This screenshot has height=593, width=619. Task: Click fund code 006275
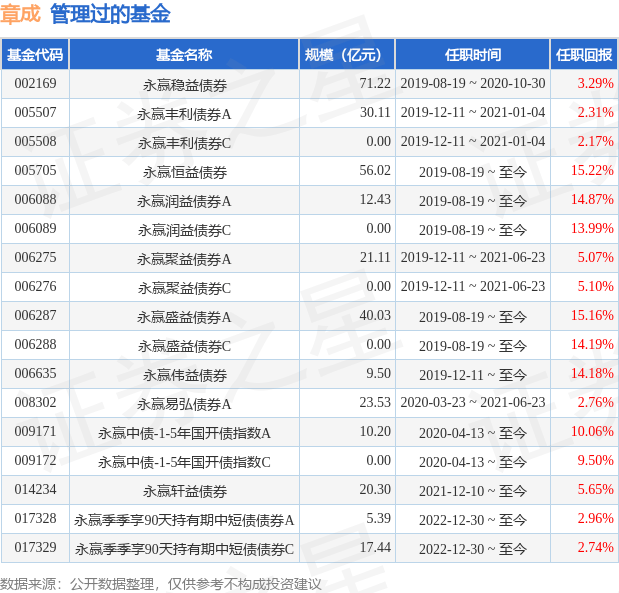[35, 258]
